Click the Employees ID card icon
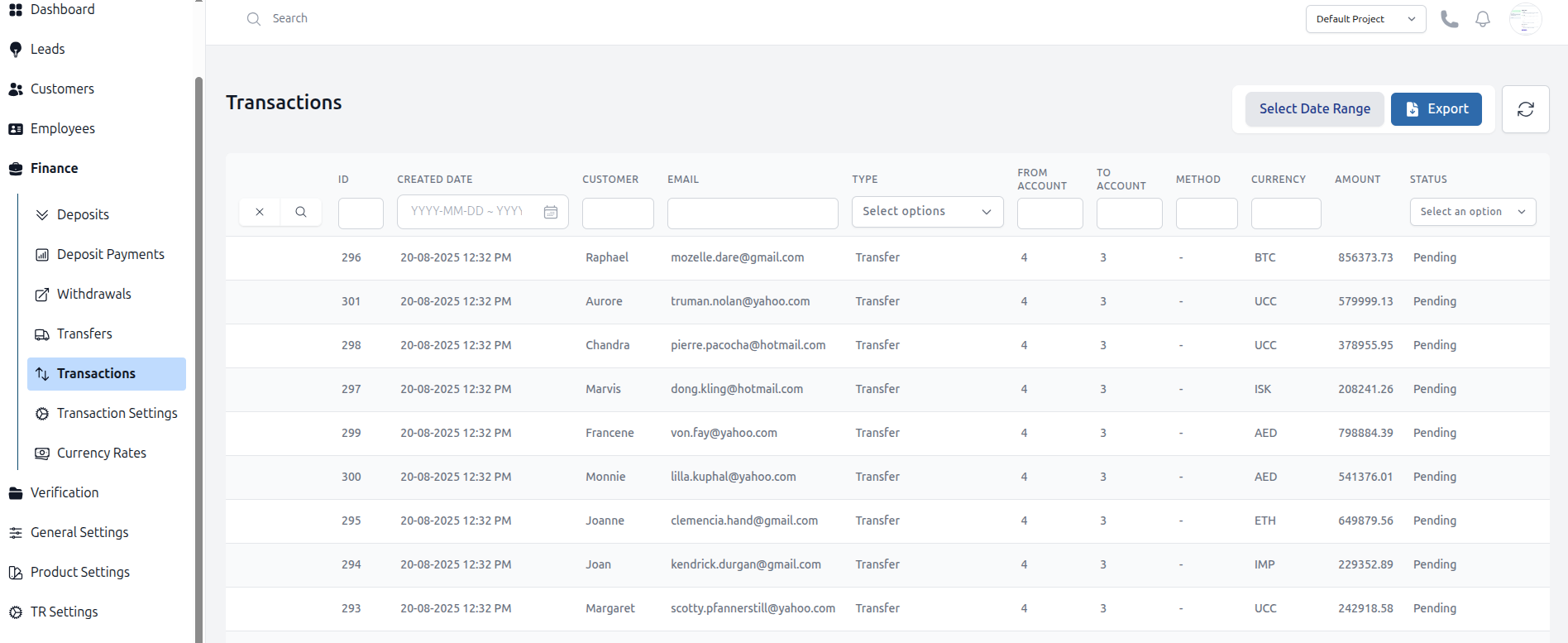This screenshot has width=1568, height=643. point(16,129)
